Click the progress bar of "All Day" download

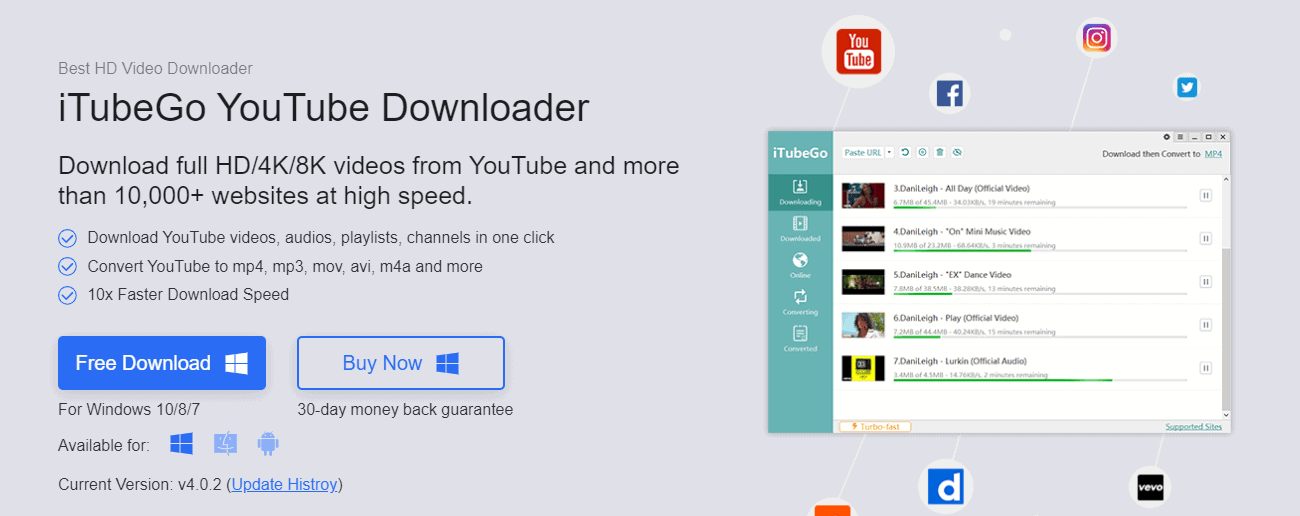click(1040, 208)
